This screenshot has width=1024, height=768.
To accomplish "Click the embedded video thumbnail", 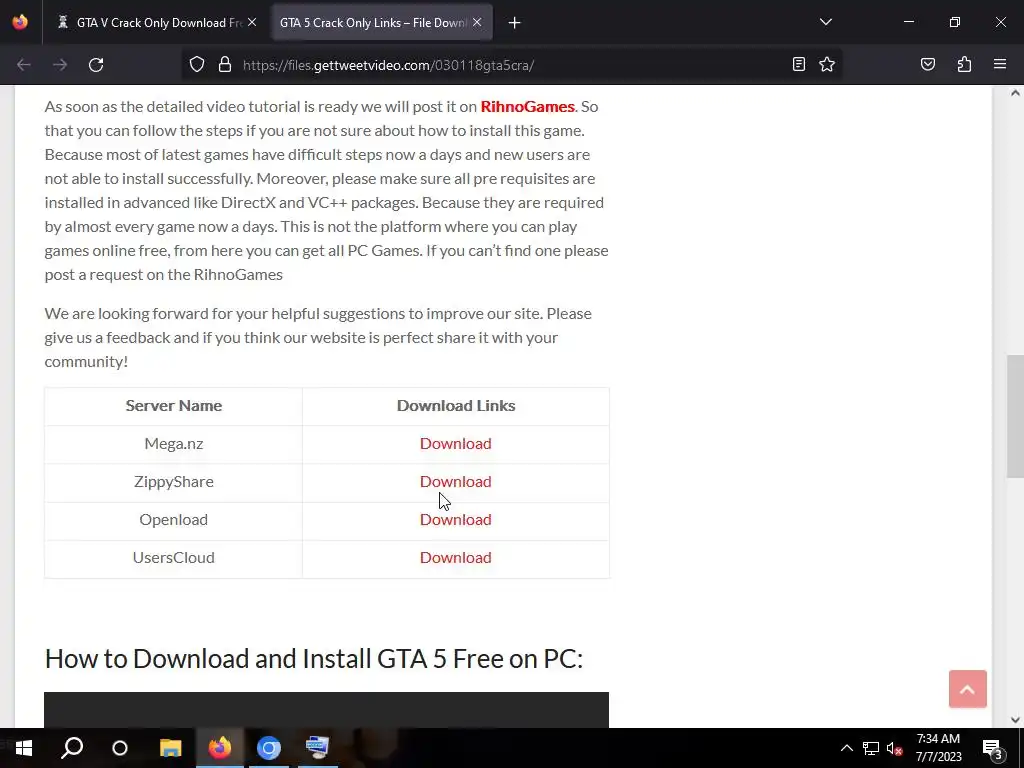I will (x=327, y=710).
